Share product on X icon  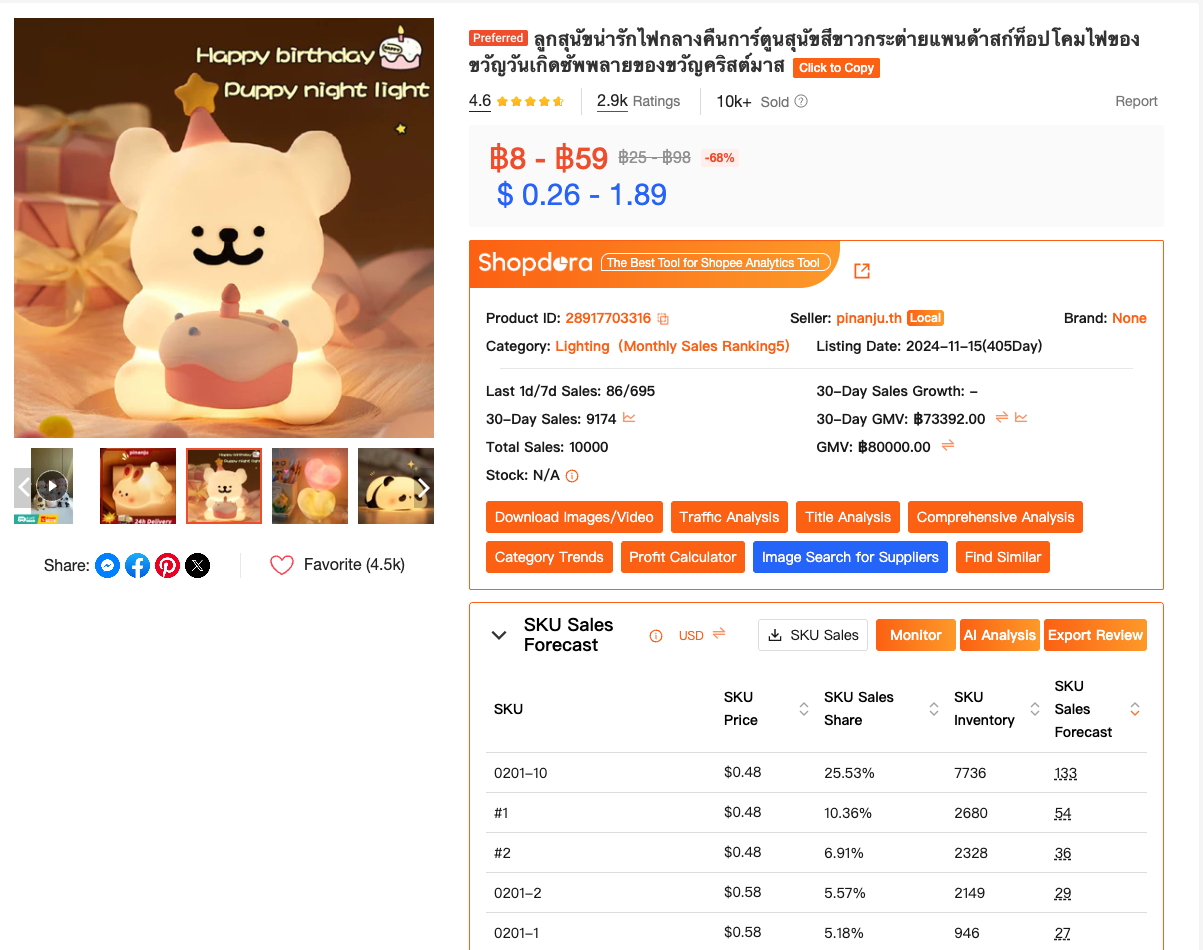pyautogui.click(x=198, y=566)
